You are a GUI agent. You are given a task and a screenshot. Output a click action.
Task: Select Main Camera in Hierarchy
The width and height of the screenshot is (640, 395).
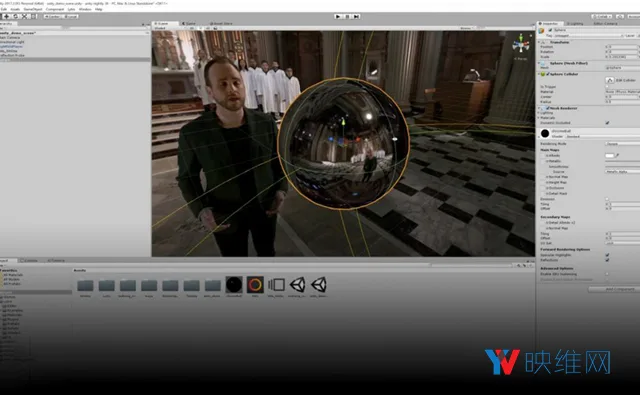10,38
